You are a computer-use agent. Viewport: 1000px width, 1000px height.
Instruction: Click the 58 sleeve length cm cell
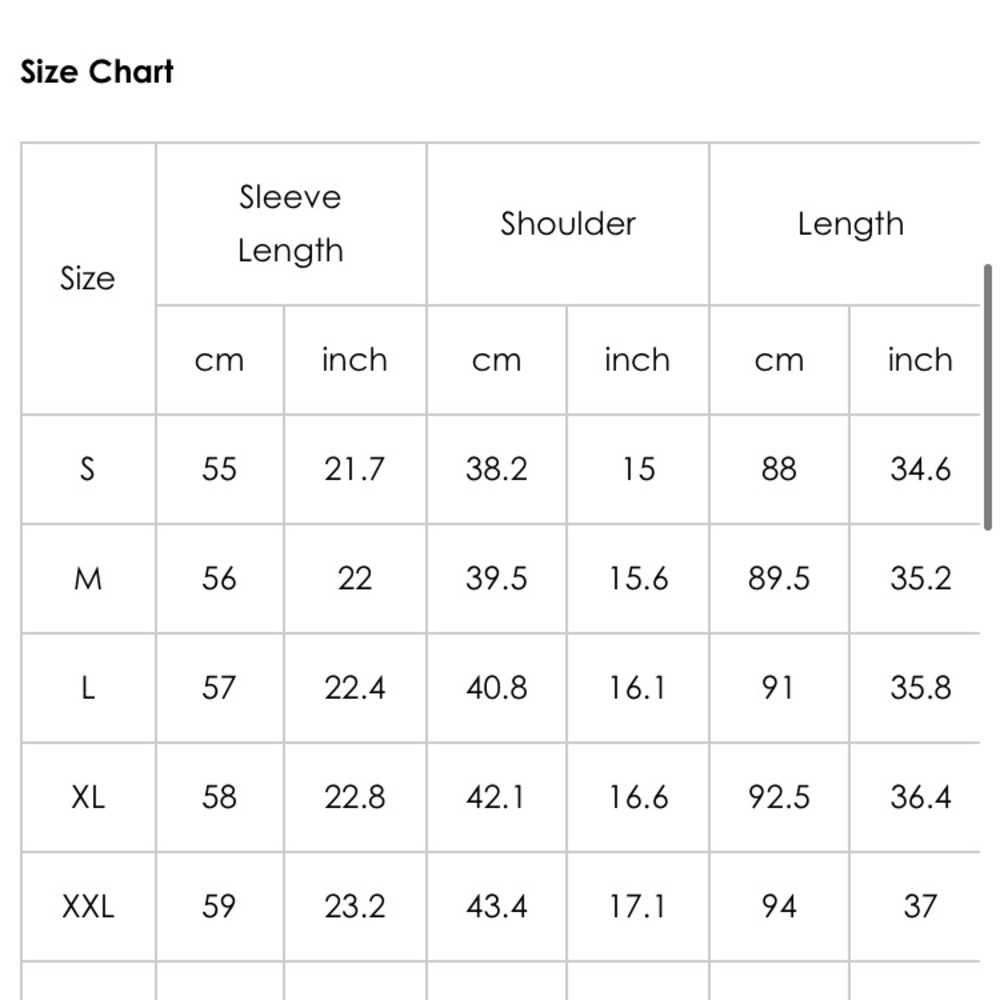(x=219, y=797)
